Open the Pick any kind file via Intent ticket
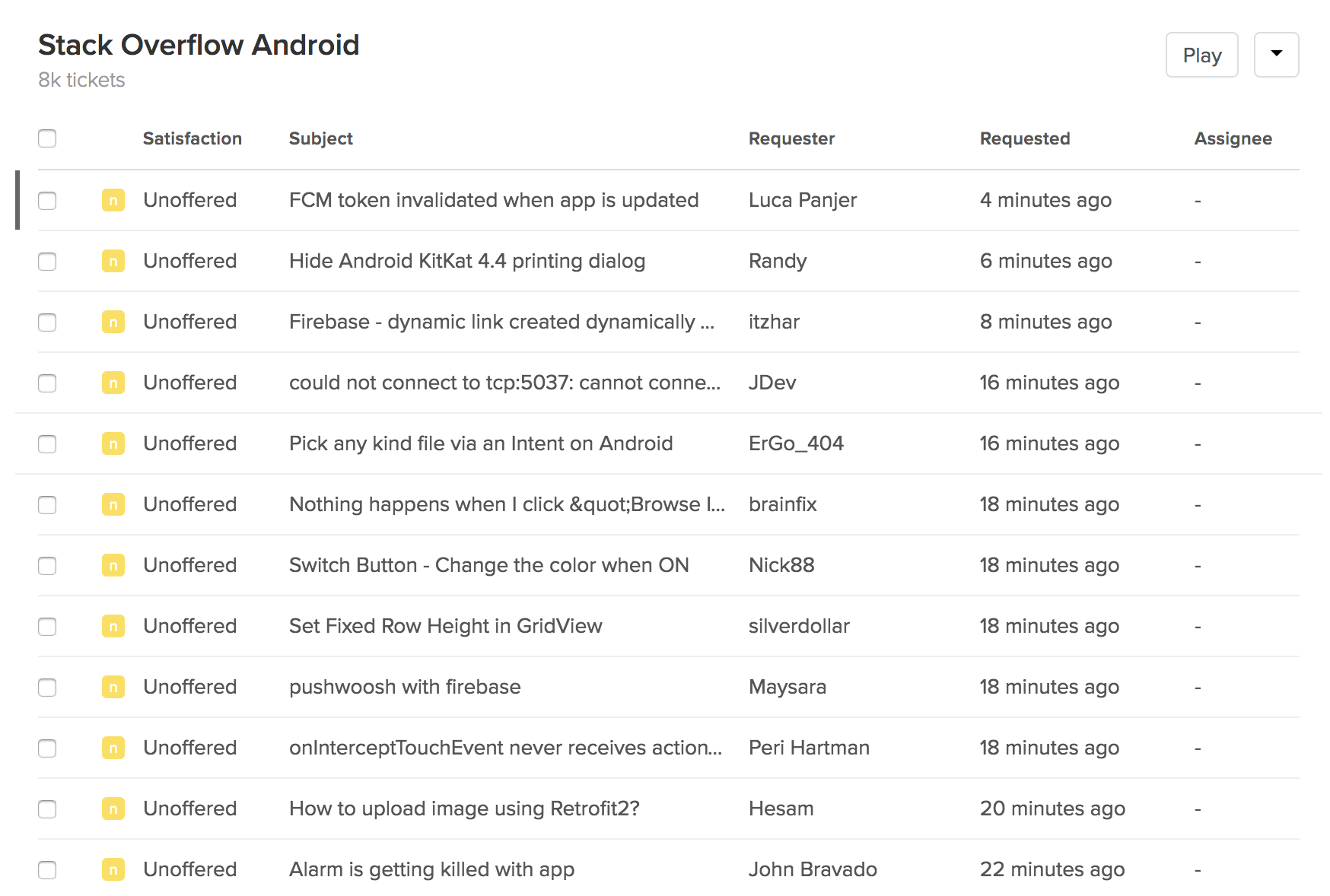Viewport: 1330px width, 896px height. pyautogui.click(x=480, y=443)
